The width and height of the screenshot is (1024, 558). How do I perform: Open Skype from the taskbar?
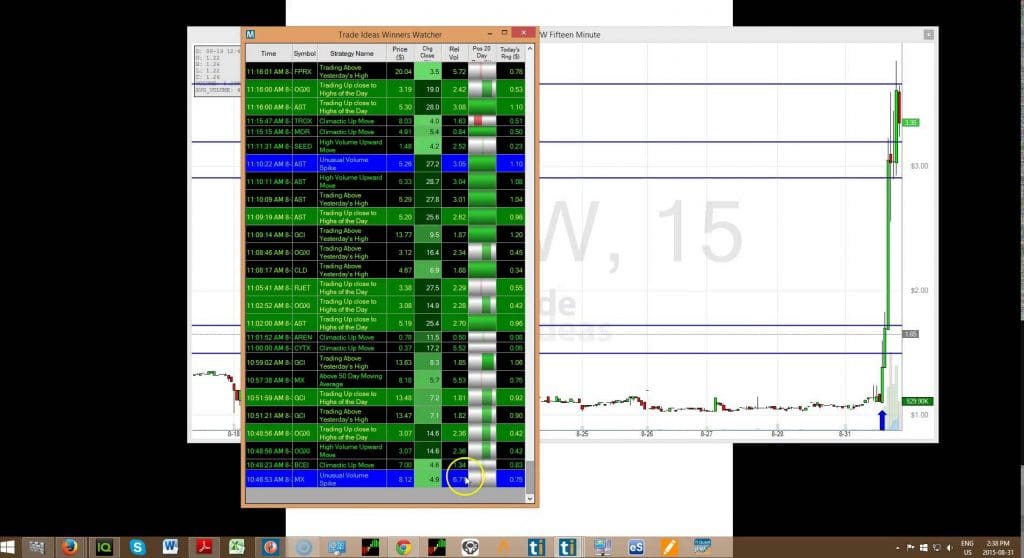(137, 547)
